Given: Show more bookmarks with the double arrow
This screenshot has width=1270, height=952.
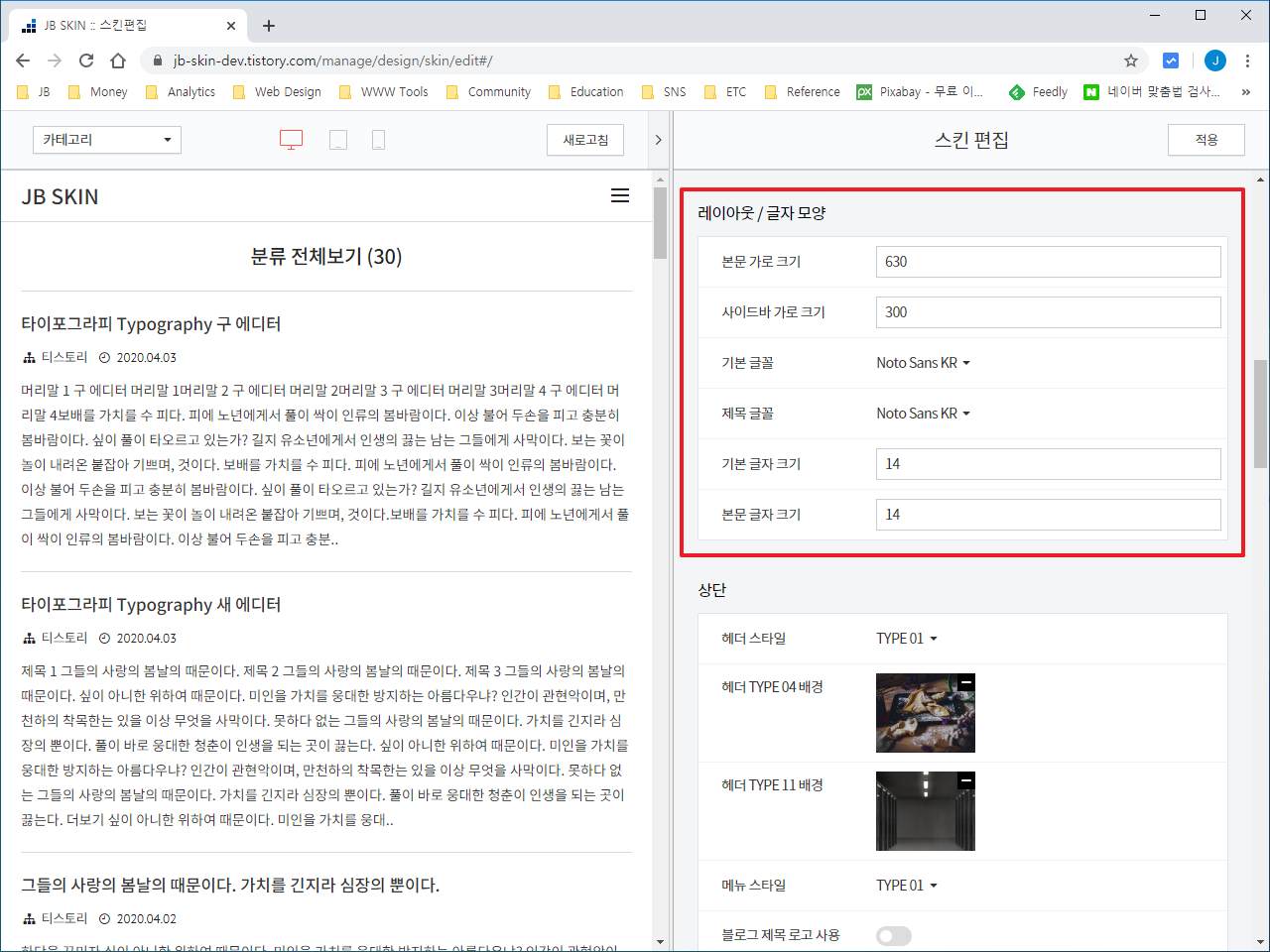Looking at the screenshot, I should click(x=1245, y=91).
